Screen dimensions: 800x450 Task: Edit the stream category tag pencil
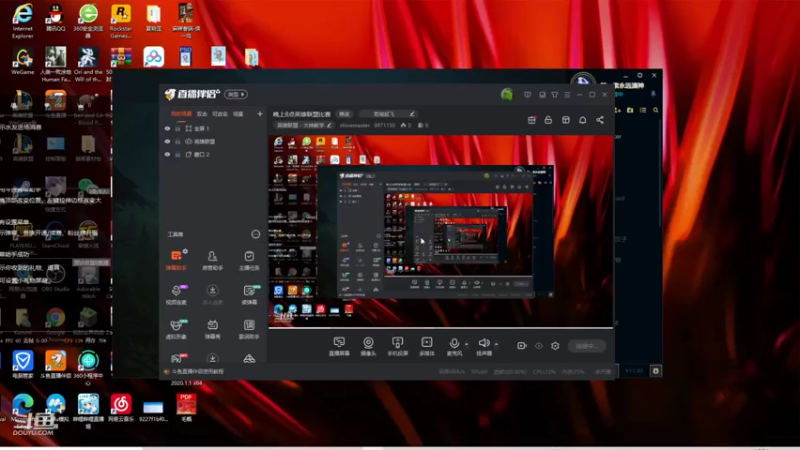tap(329, 125)
